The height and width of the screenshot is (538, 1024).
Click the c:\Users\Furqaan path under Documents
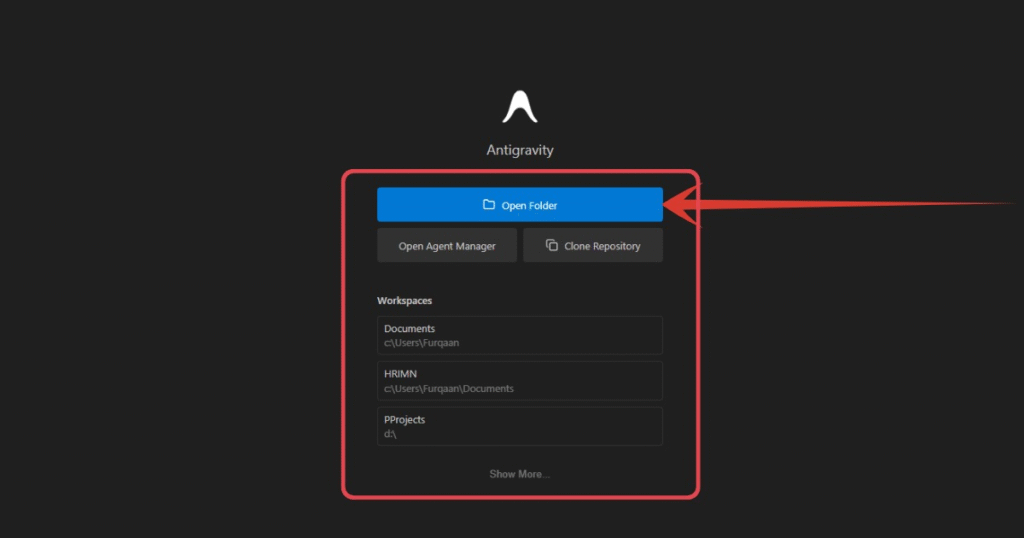pyautogui.click(x=421, y=343)
